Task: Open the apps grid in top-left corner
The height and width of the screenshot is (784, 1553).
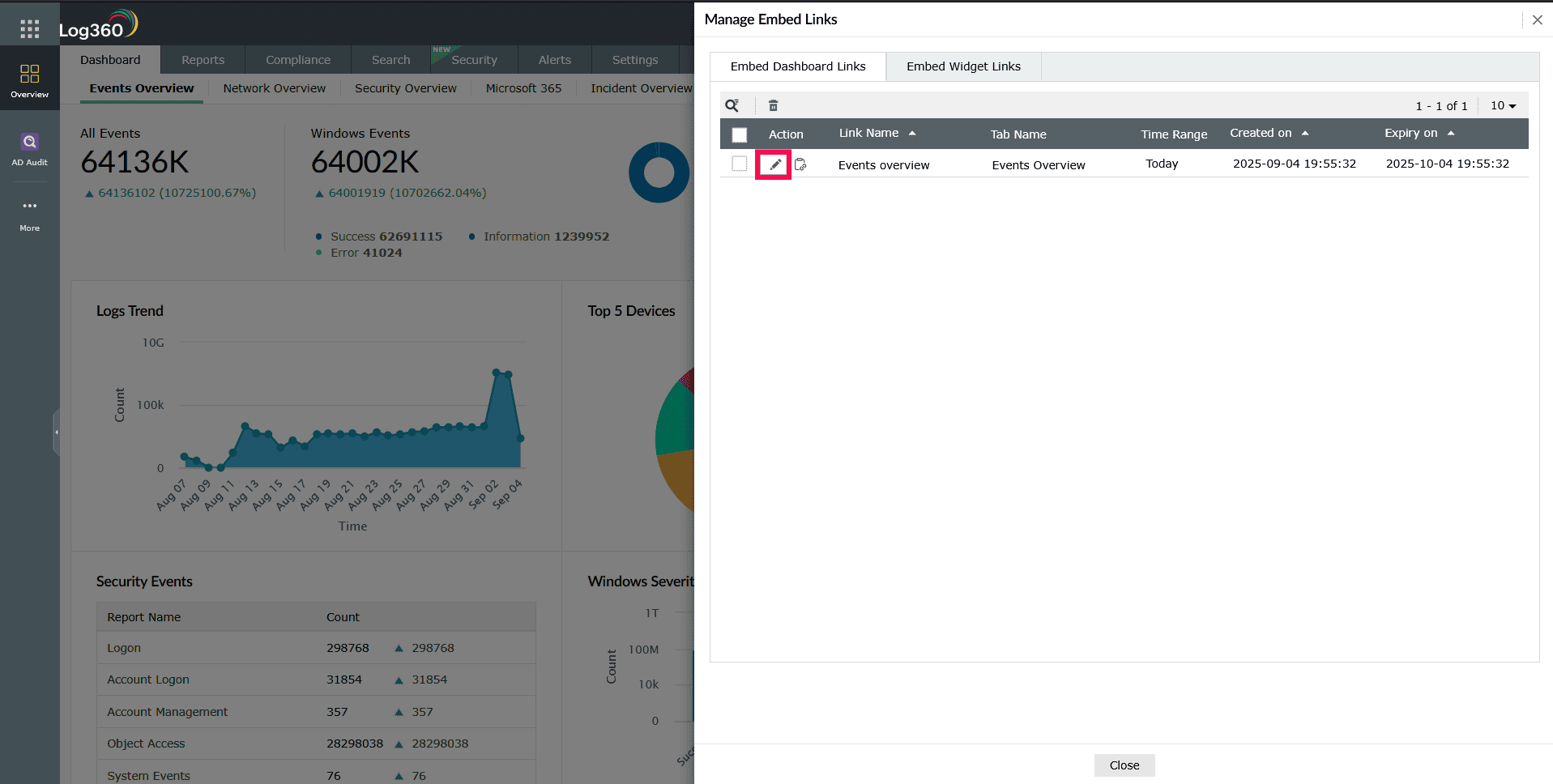Action: [29, 27]
